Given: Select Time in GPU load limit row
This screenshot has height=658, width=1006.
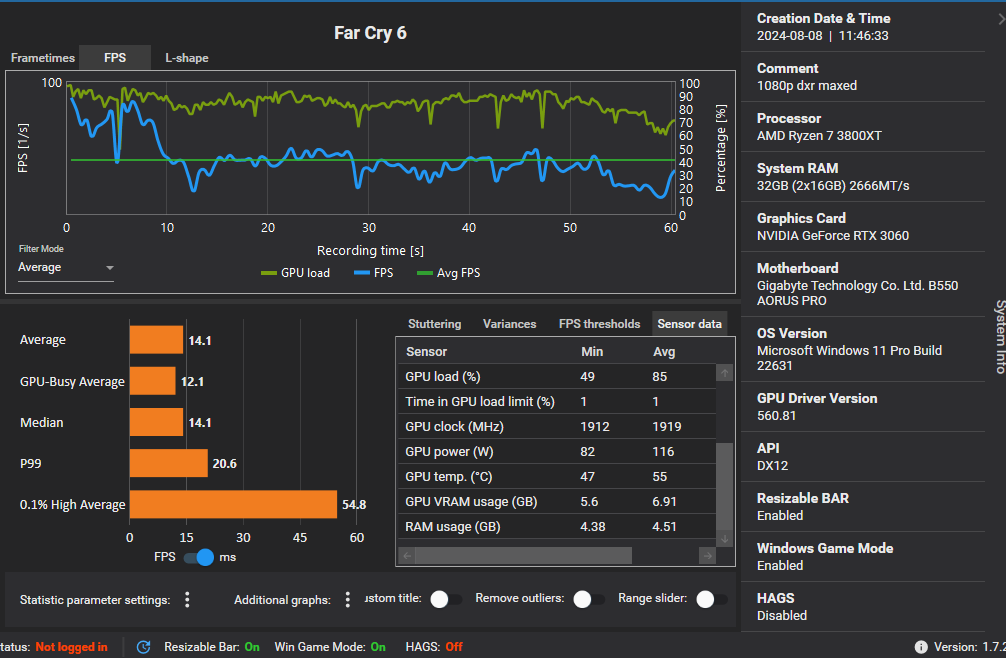Looking at the screenshot, I should [x=557, y=401].
